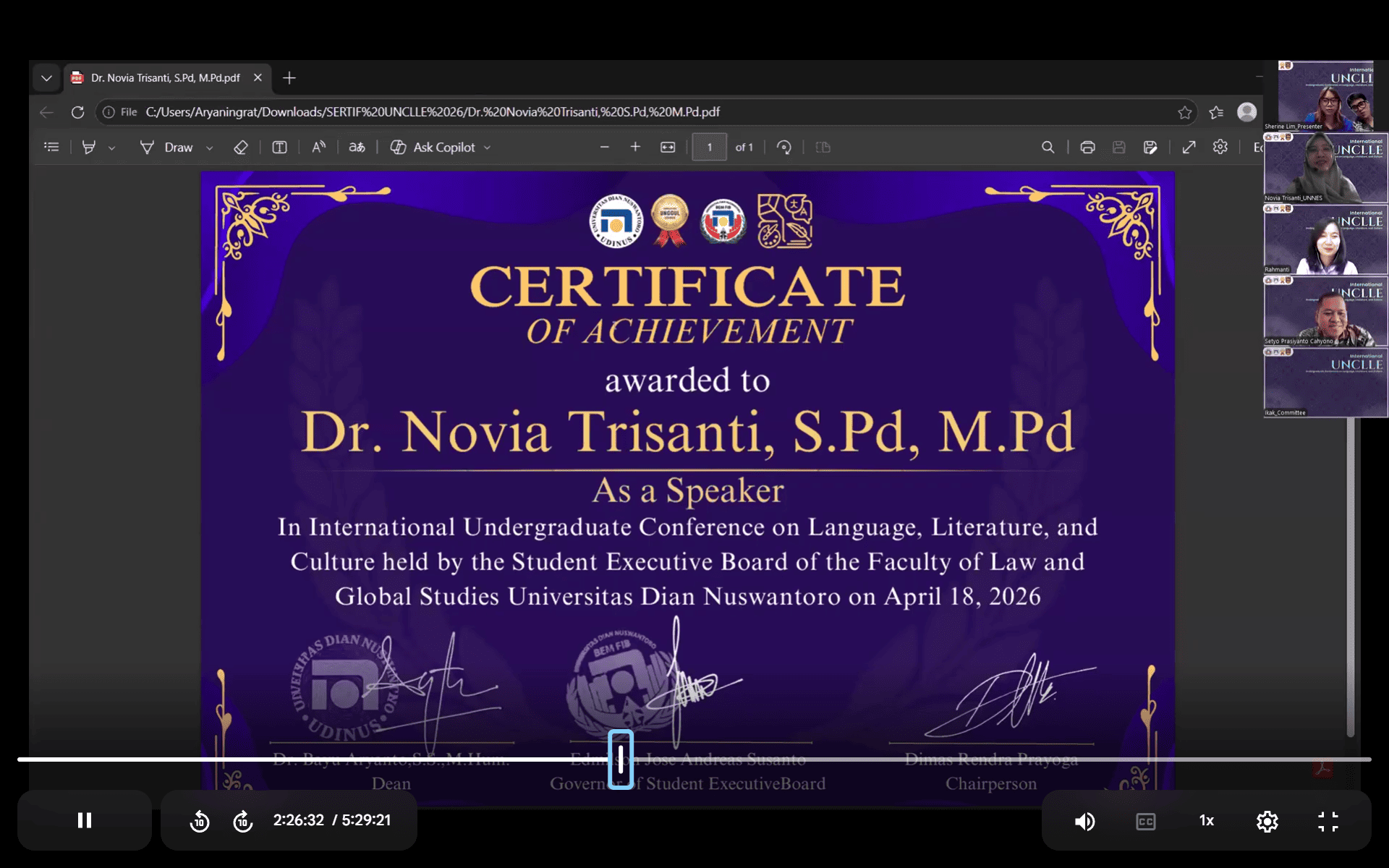The image size is (1389, 868).
Task: Click the Save as icon
Action: 1150,147
